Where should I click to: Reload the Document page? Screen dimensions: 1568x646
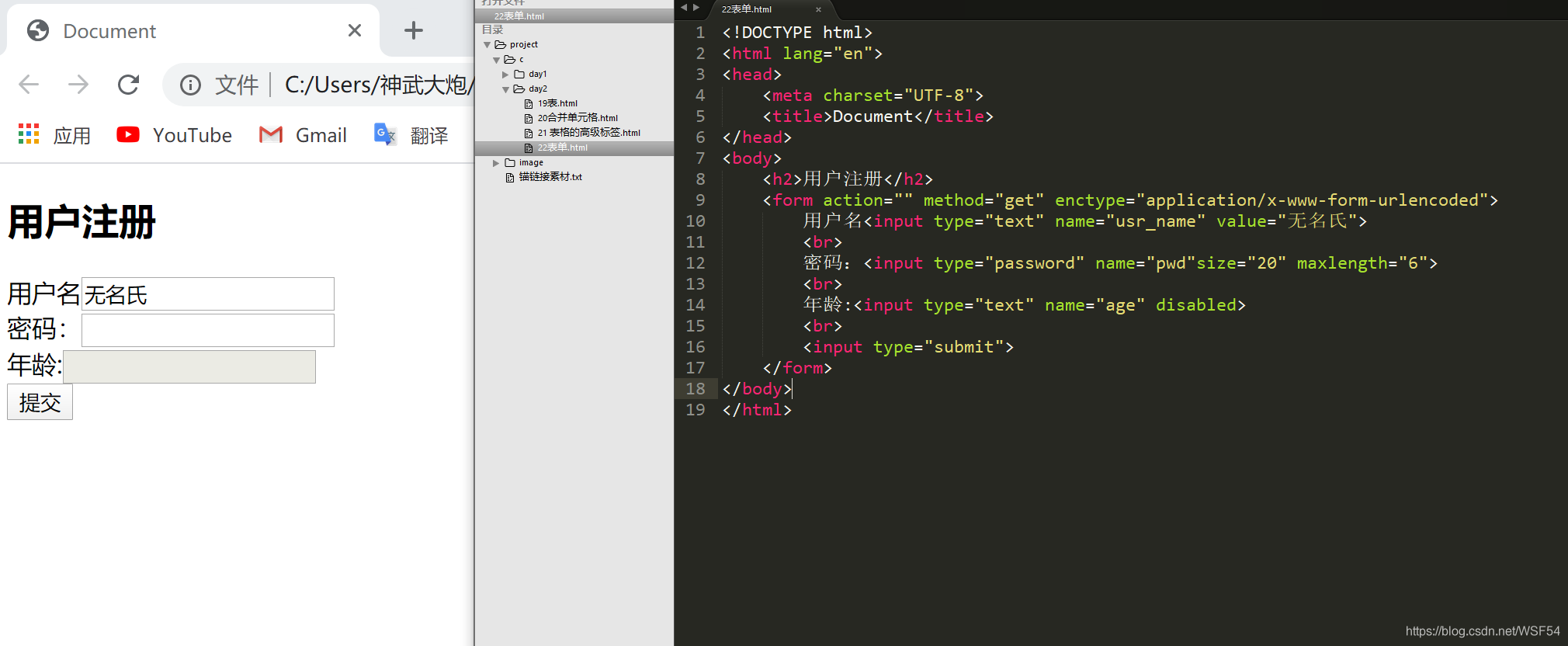click(129, 84)
